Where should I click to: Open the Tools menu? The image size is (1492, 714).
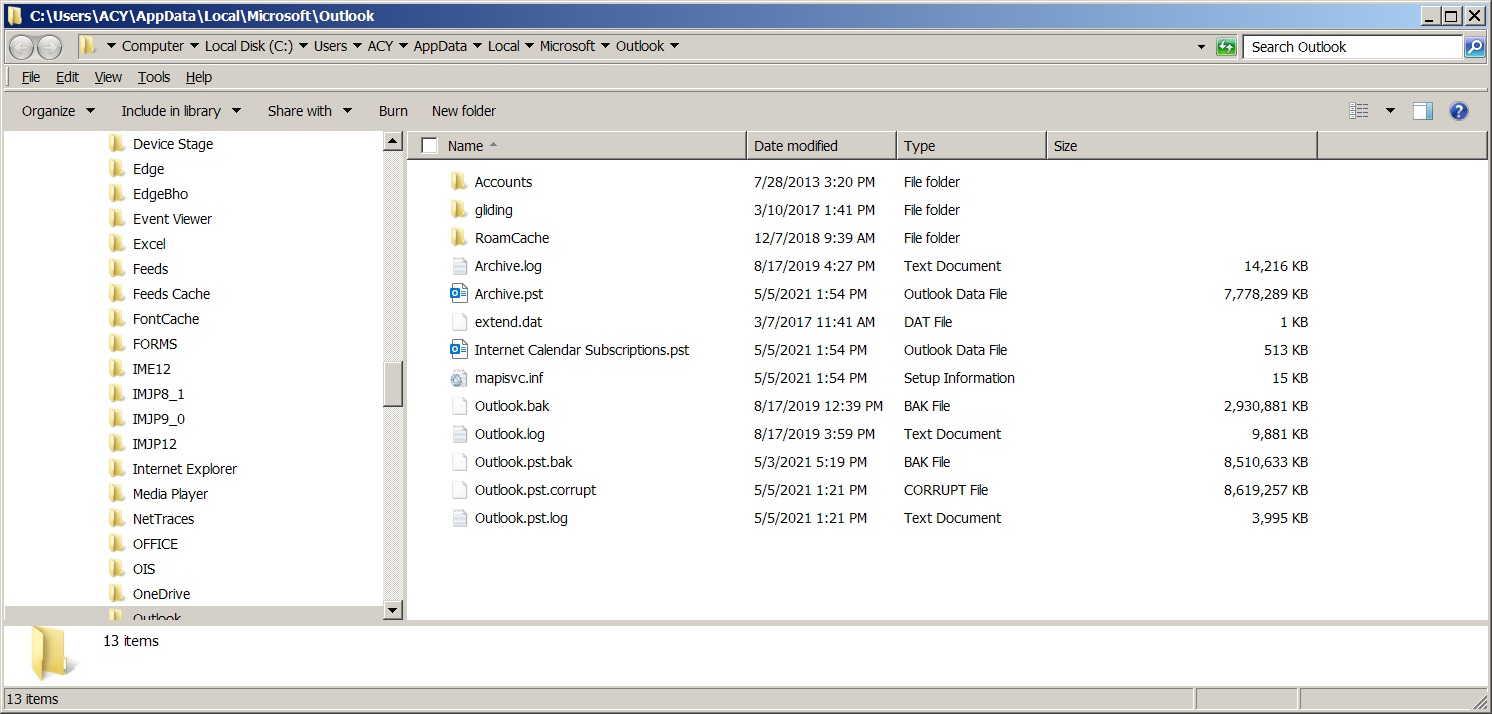point(154,77)
